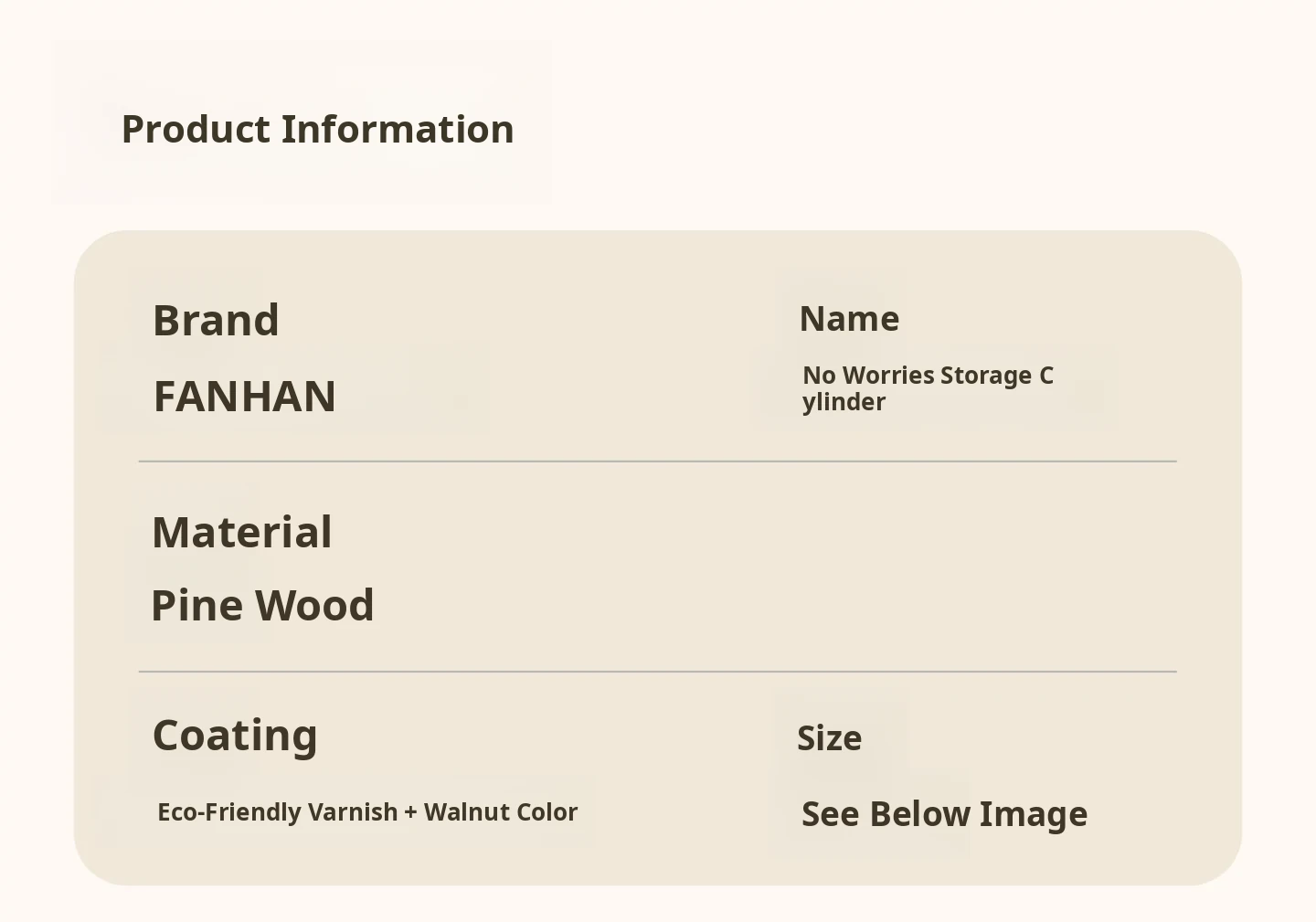Click the No Worries Storage Cylinder text

pyautogui.click(x=927, y=388)
